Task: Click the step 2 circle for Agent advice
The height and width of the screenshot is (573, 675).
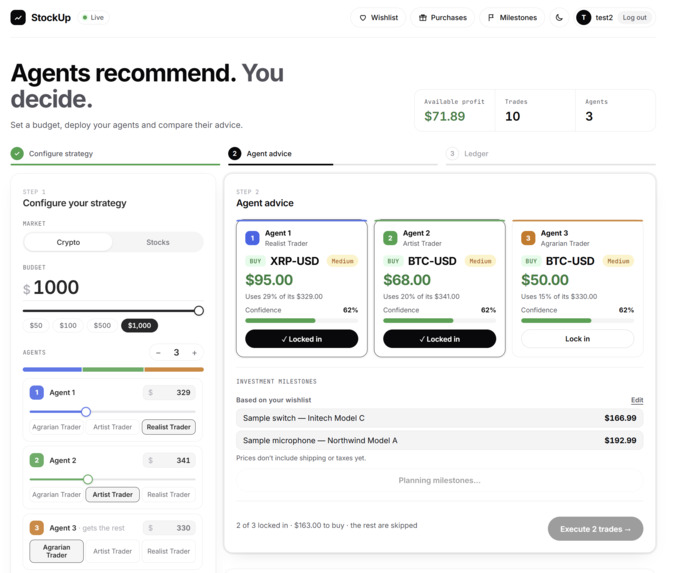Action: pos(235,154)
